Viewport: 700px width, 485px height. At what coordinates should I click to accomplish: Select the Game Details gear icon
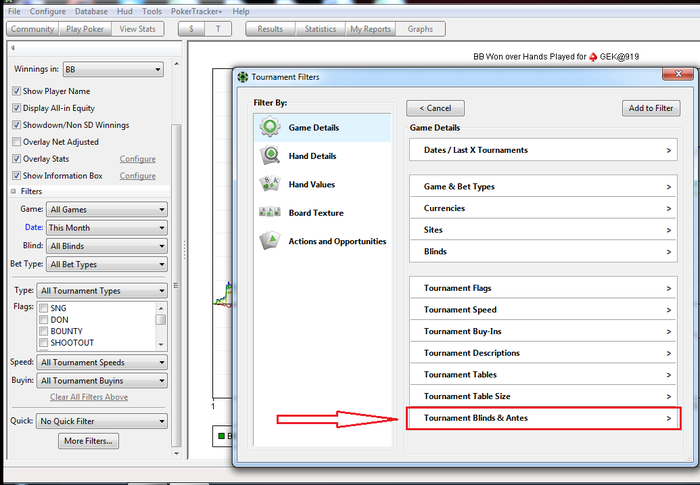click(270, 127)
